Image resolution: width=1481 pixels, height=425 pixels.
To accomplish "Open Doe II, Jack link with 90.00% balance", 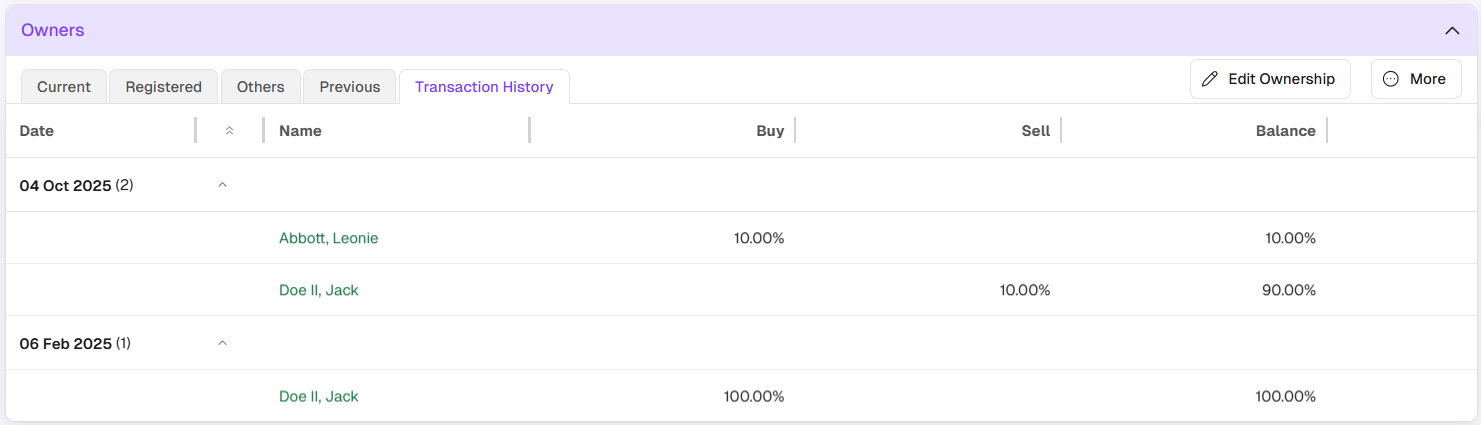I will (x=318, y=290).
